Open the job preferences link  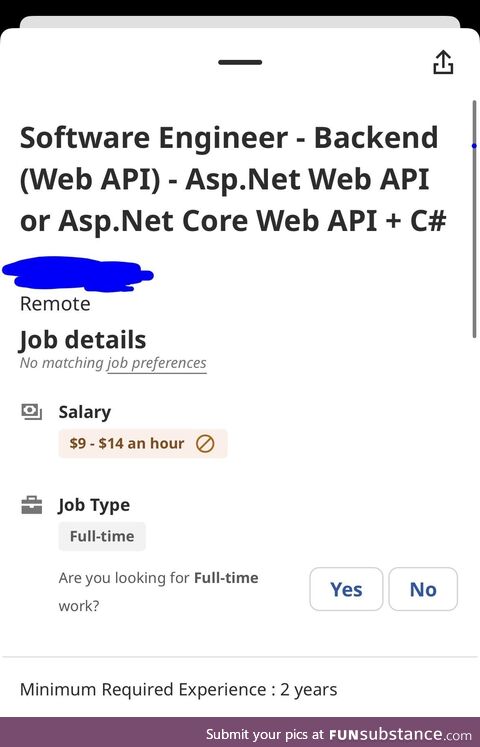point(157,363)
